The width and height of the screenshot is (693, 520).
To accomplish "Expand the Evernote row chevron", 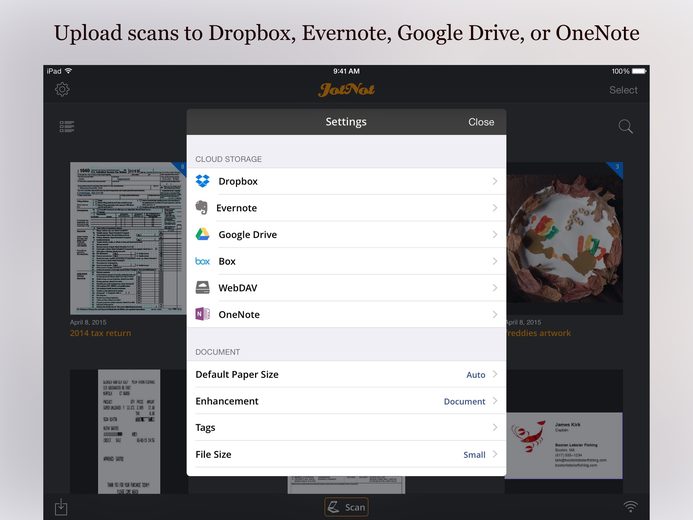I will click(495, 208).
